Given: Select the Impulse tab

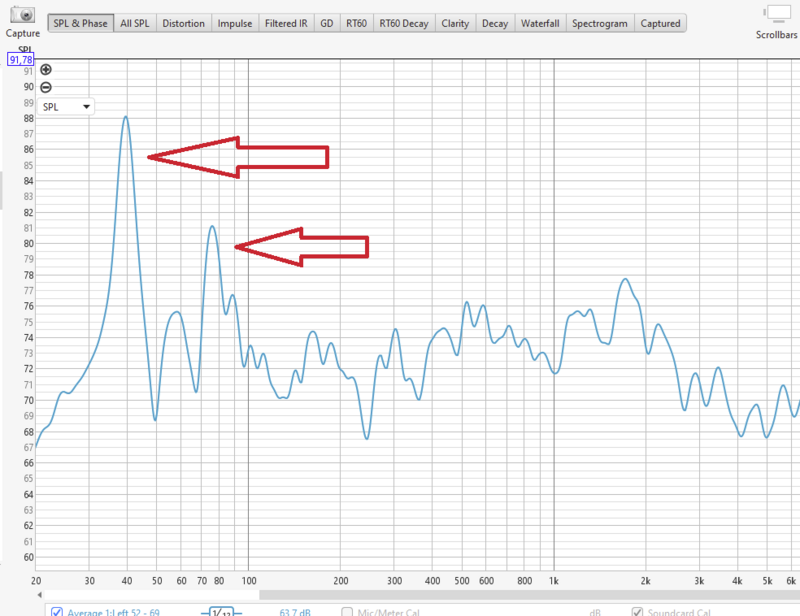Looking at the screenshot, I should click(235, 23).
